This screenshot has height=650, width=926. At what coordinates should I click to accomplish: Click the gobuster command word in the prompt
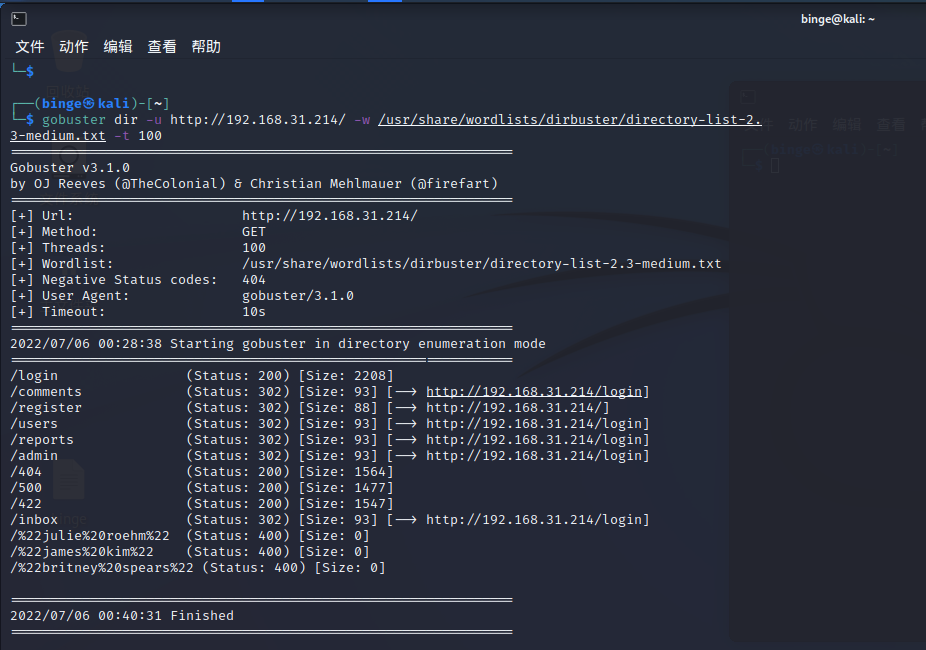[74, 119]
